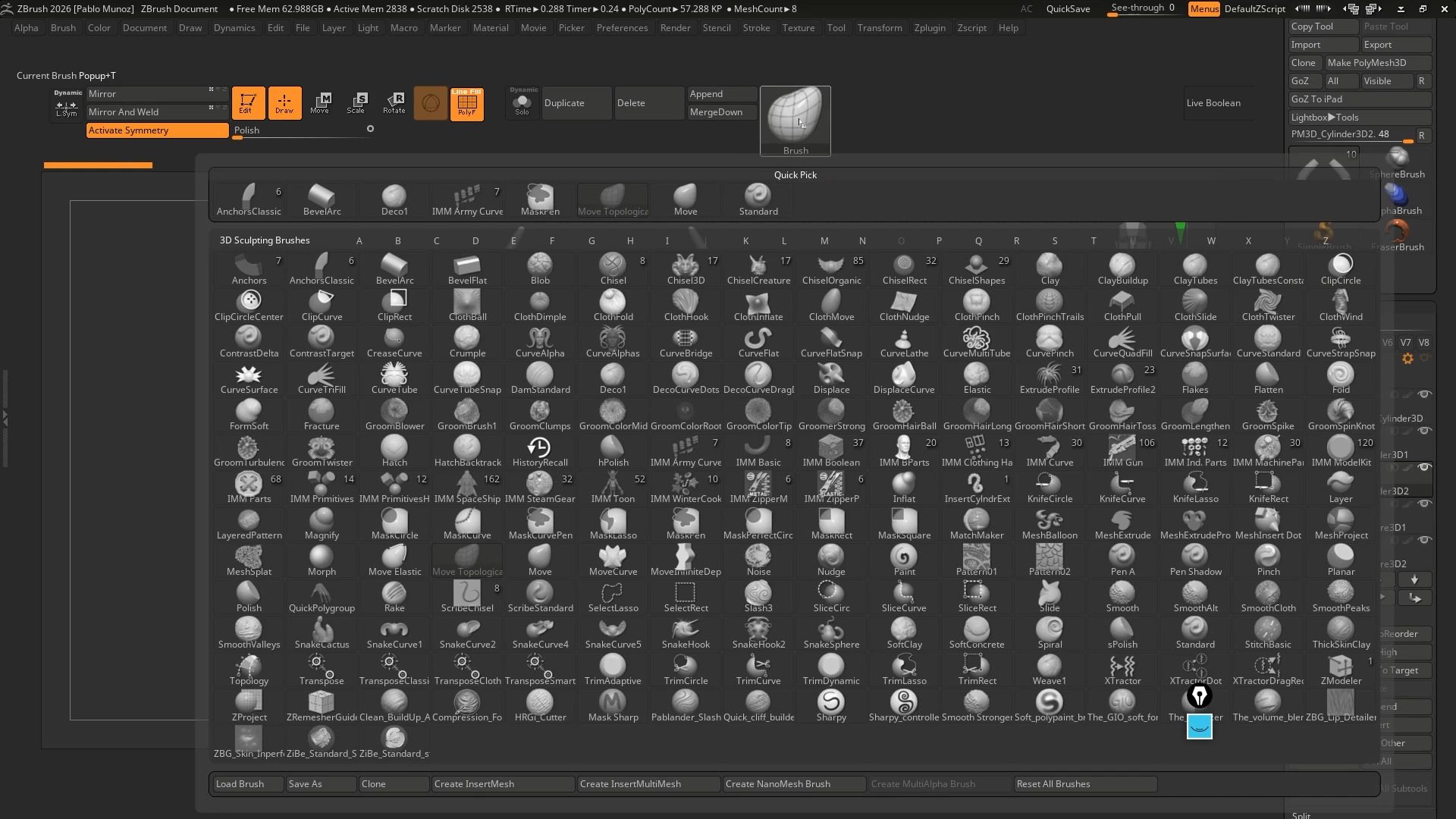The width and height of the screenshot is (1456, 819).
Task: Open the Zplugin menu
Action: coord(929,28)
